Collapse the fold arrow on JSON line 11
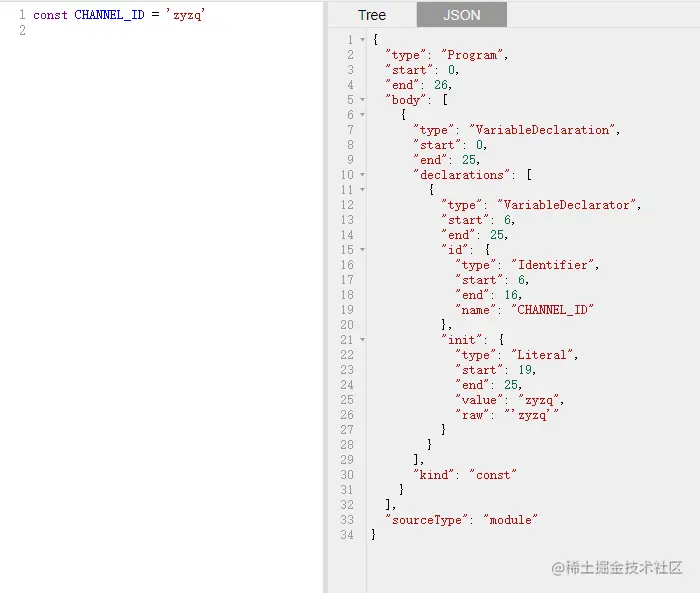 (362, 190)
